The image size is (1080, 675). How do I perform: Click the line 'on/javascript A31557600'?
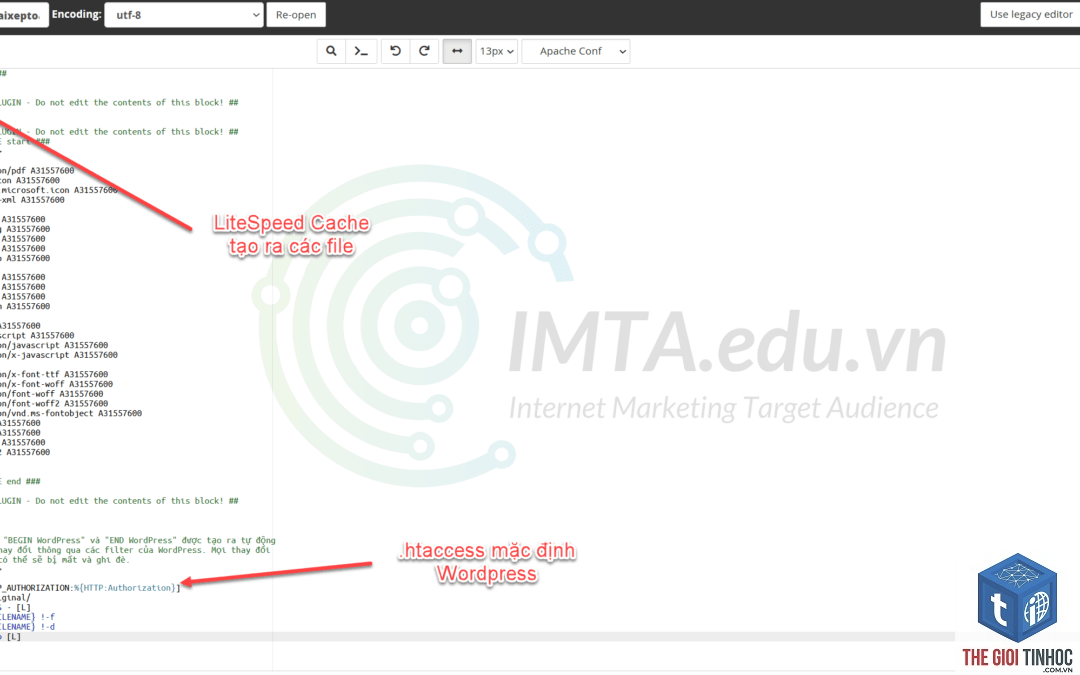point(54,345)
